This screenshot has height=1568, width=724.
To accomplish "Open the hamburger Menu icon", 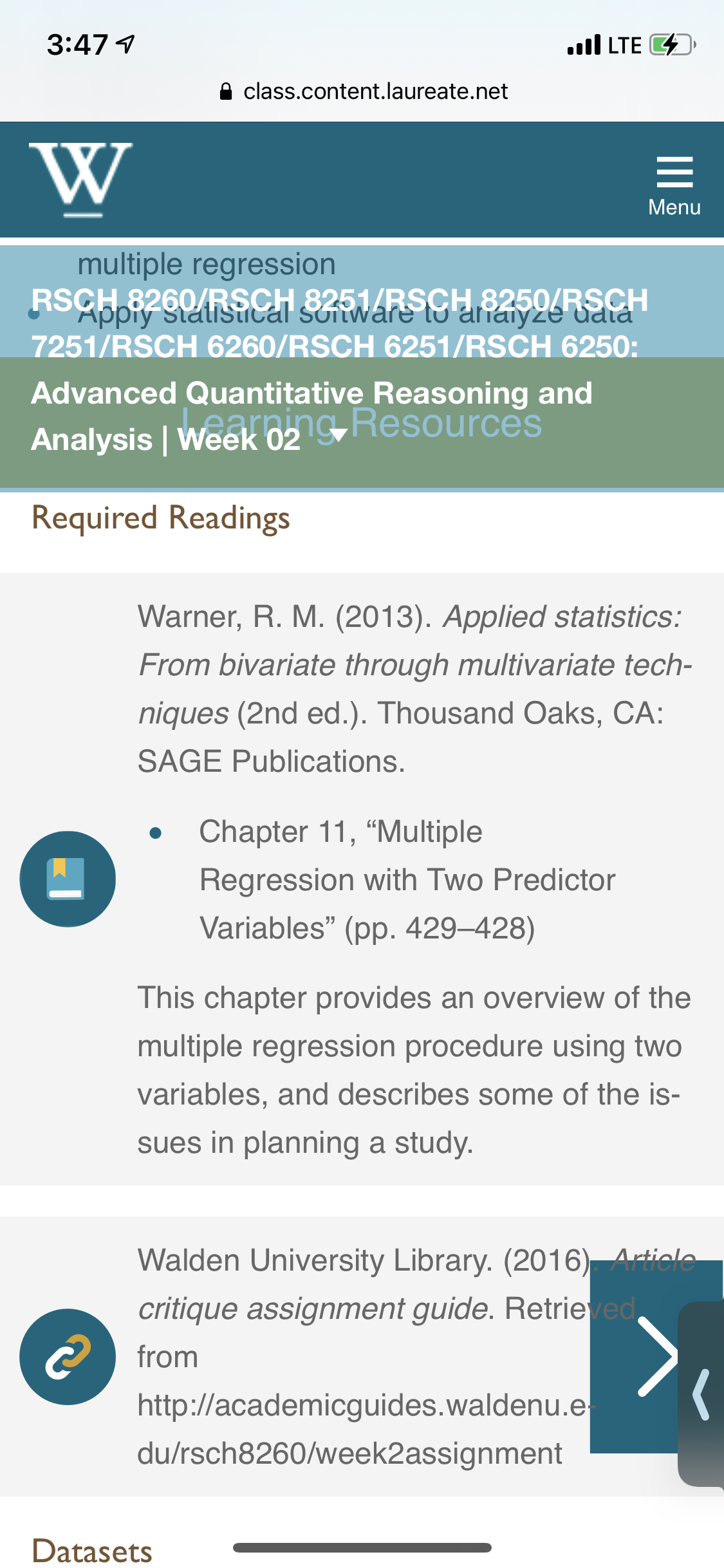I will [x=674, y=172].
